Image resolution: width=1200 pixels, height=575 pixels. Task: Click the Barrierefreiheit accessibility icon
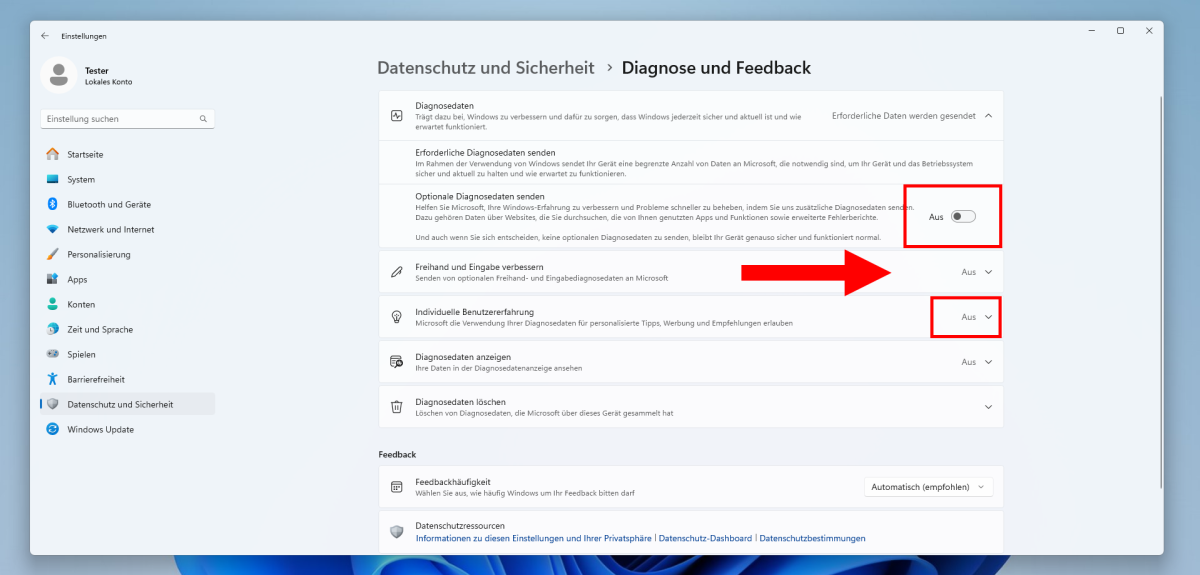(53, 379)
